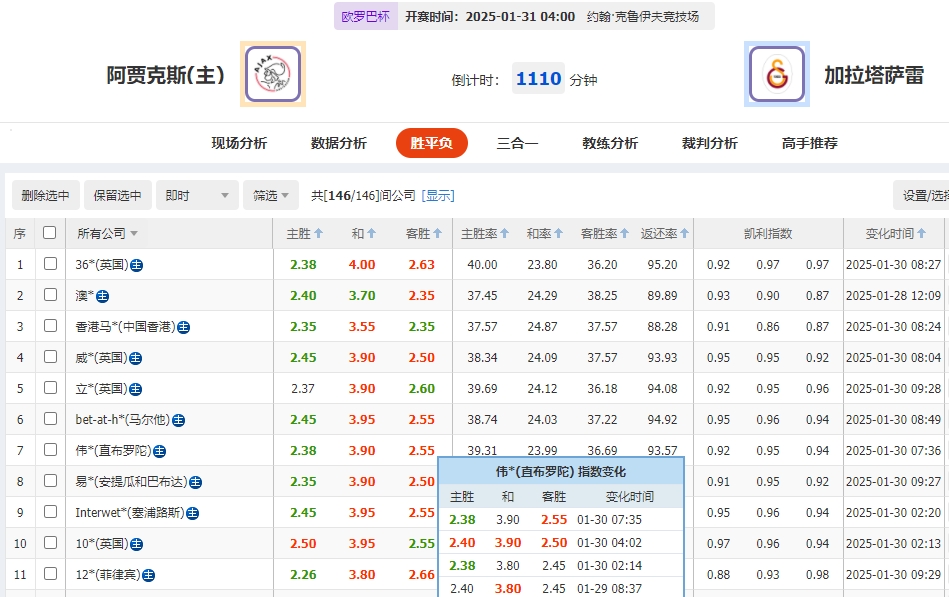Sort by the 客胜率 column arrow

(624, 233)
